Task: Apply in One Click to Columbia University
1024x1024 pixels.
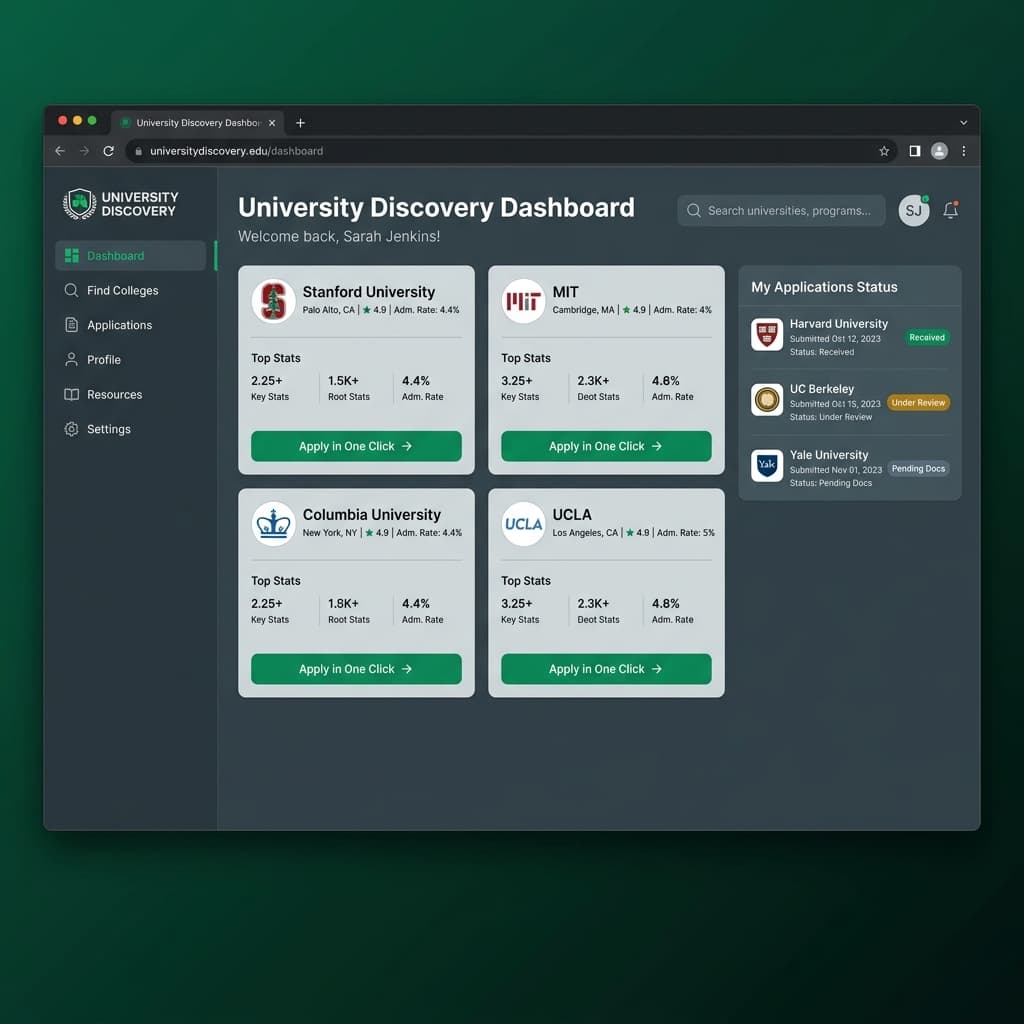Action: click(356, 669)
